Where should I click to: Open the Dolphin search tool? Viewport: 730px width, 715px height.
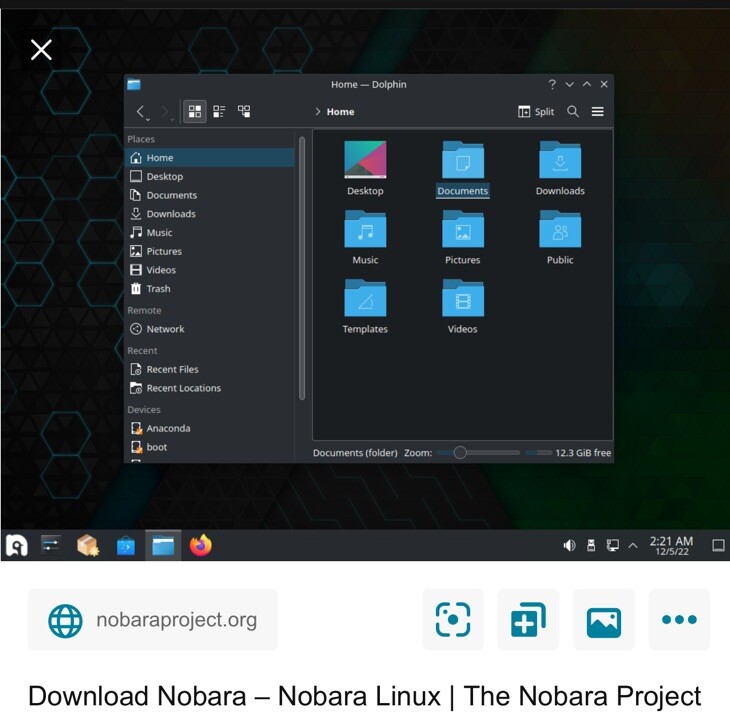pos(573,112)
